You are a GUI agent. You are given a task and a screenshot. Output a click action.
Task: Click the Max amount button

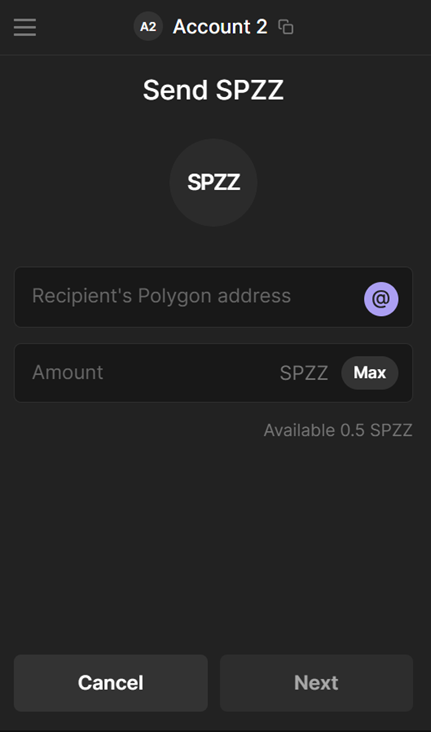[x=370, y=373]
